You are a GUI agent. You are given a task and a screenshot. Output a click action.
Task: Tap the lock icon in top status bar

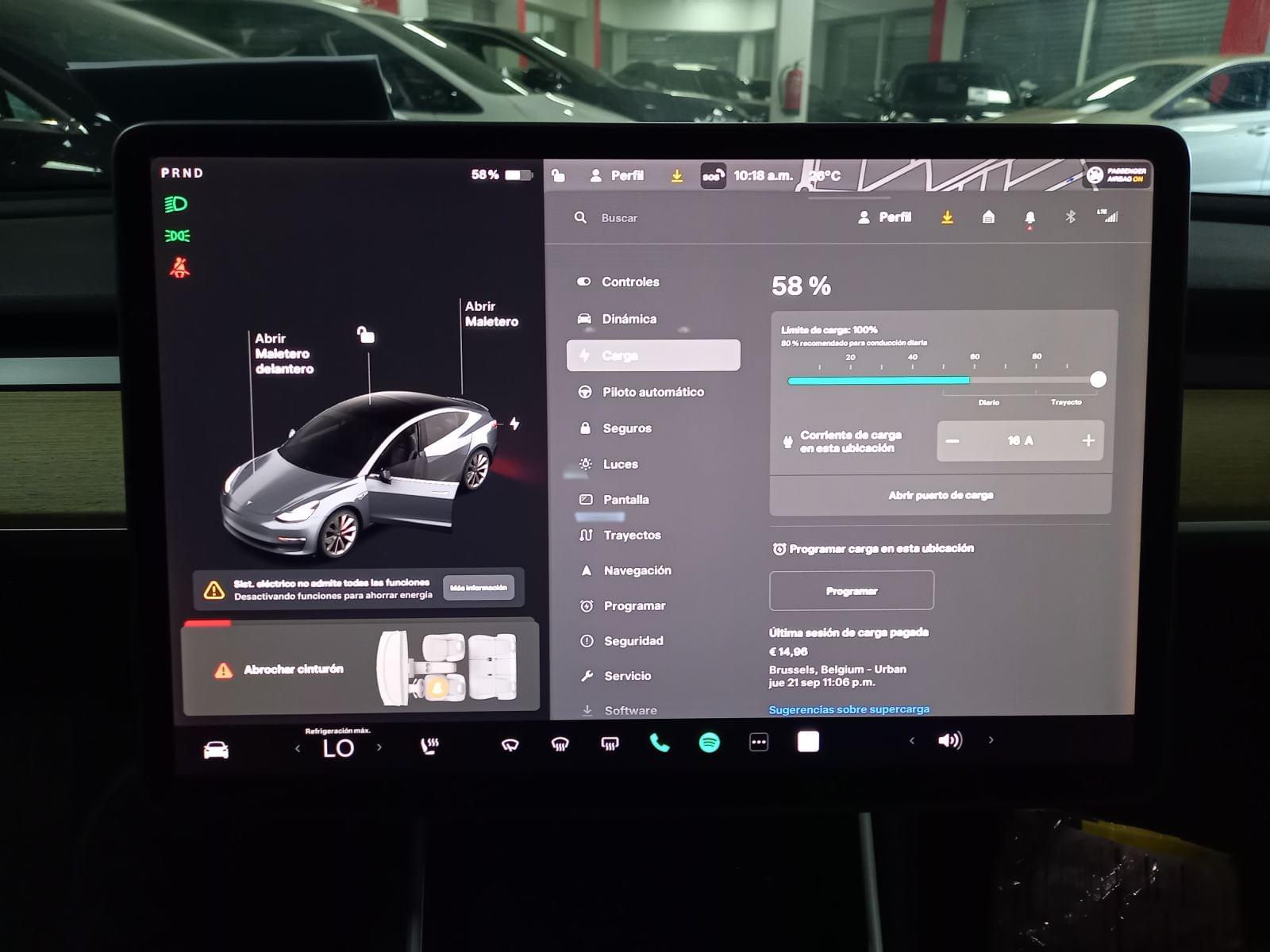click(x=559, y=175)
